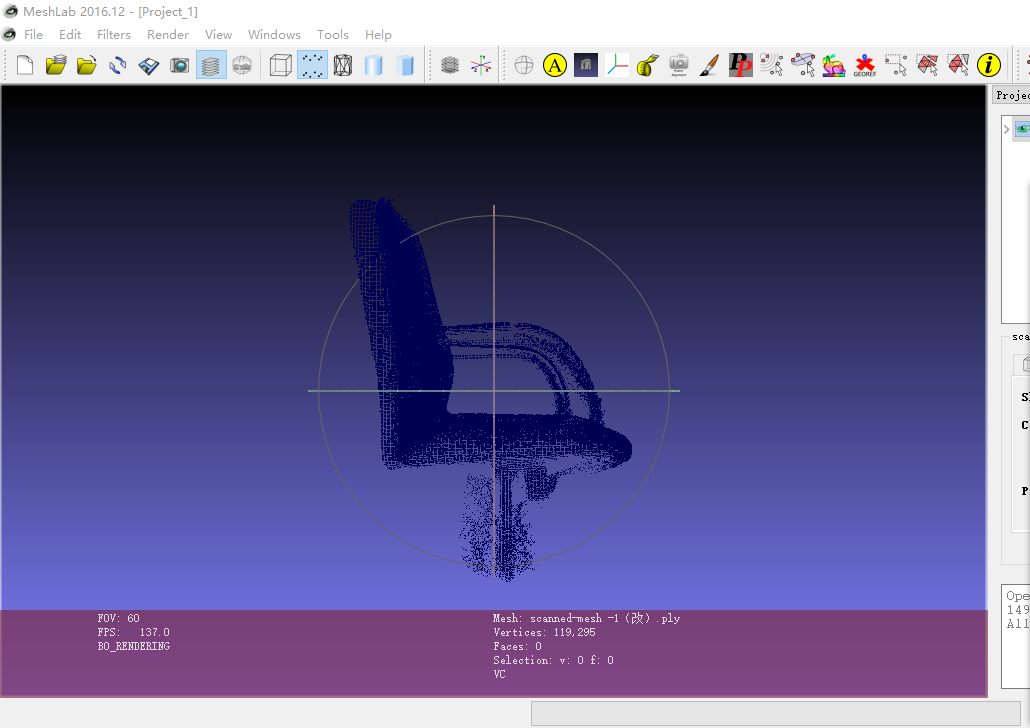
Task: Reload the mesh with the blue arrows icon
Action: point(118,66)
